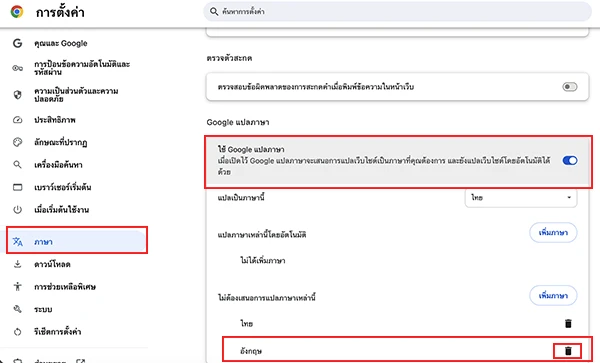Screen dimensions: 600x363
Task: Click เพิ่มภาษา button for automatic translation
Action: tap(553, 233)
